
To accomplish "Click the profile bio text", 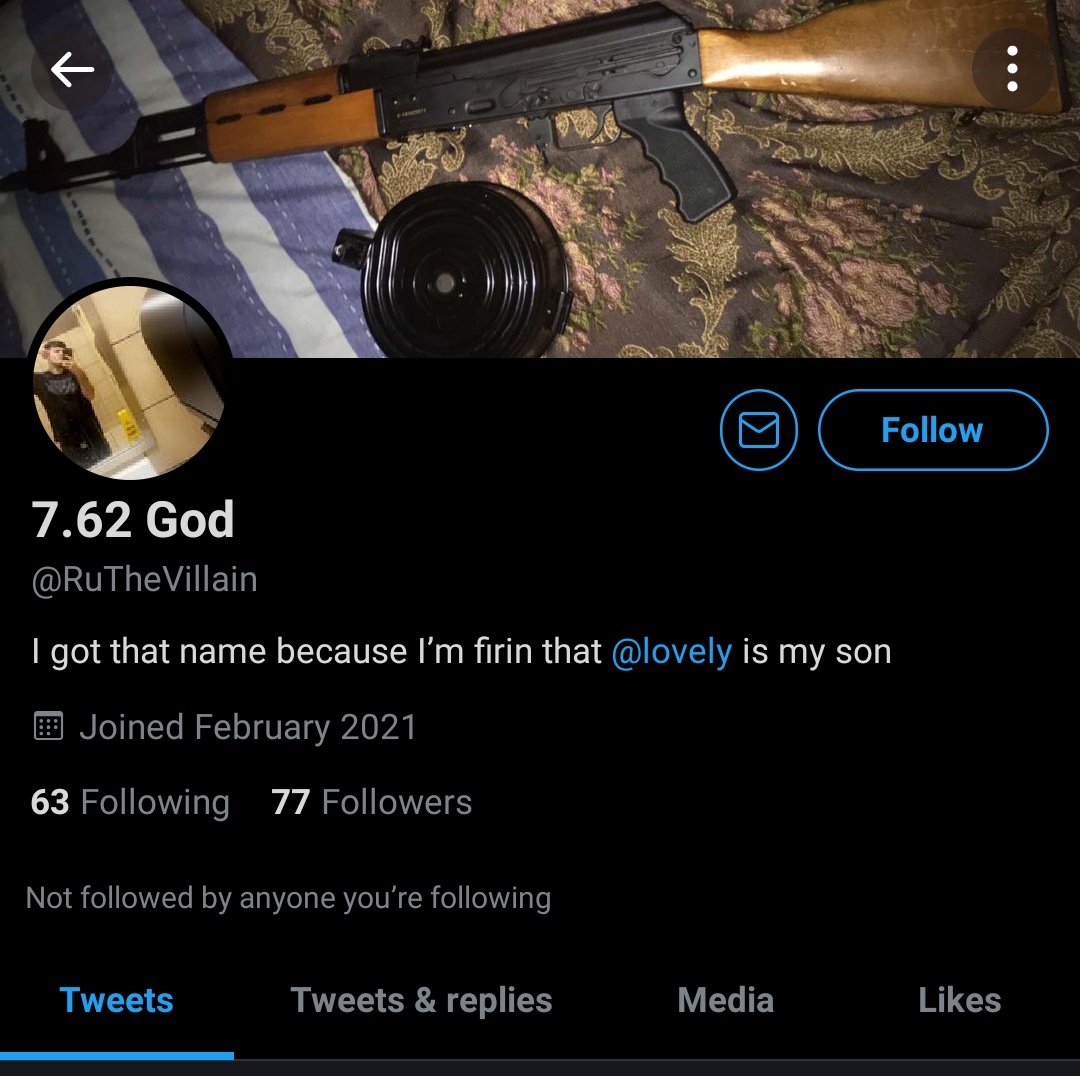I will (461, 652).
